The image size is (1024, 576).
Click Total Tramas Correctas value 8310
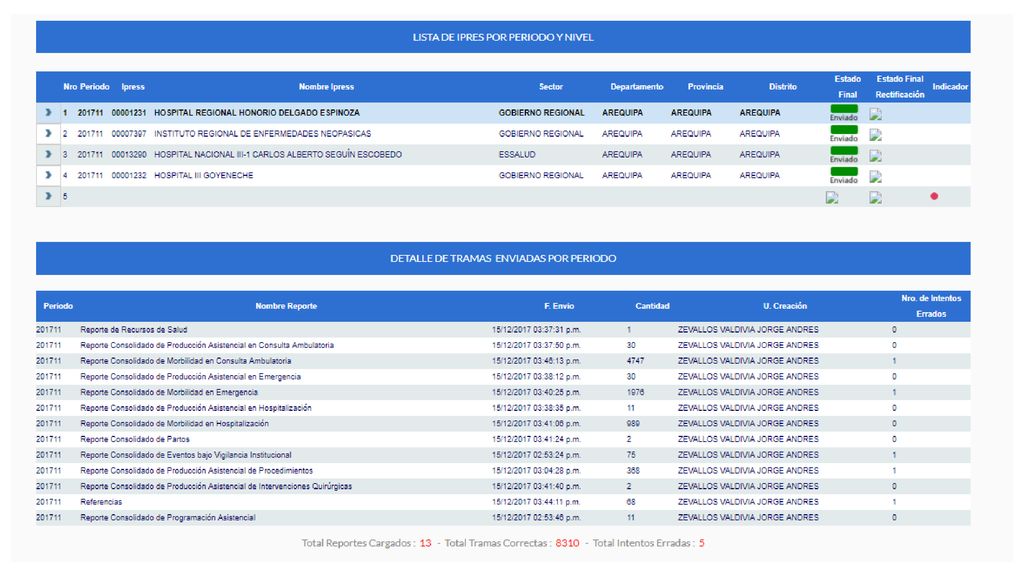click(568, 543)
